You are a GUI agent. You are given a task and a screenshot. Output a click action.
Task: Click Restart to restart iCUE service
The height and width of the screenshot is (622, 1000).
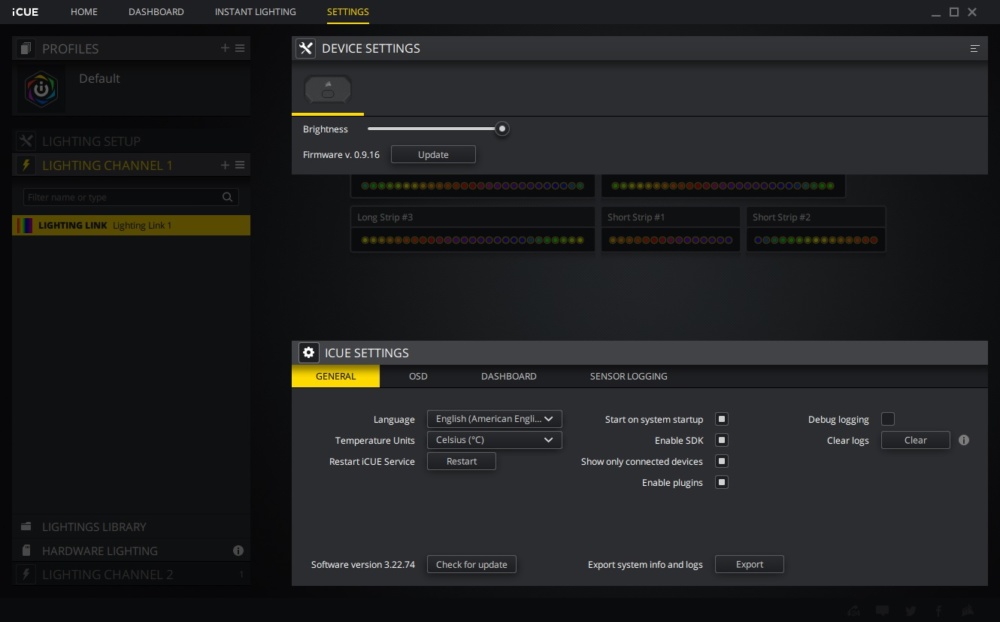tap(461, 461)
